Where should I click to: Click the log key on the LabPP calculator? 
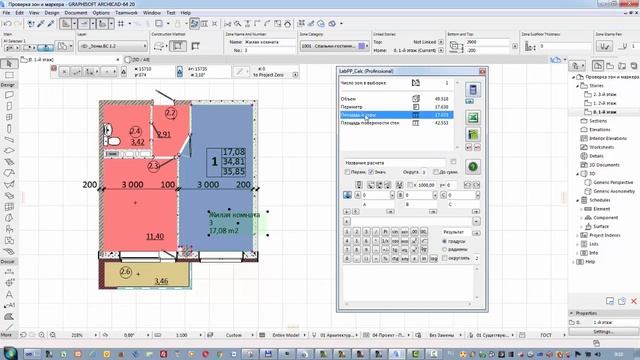(433, 259)
